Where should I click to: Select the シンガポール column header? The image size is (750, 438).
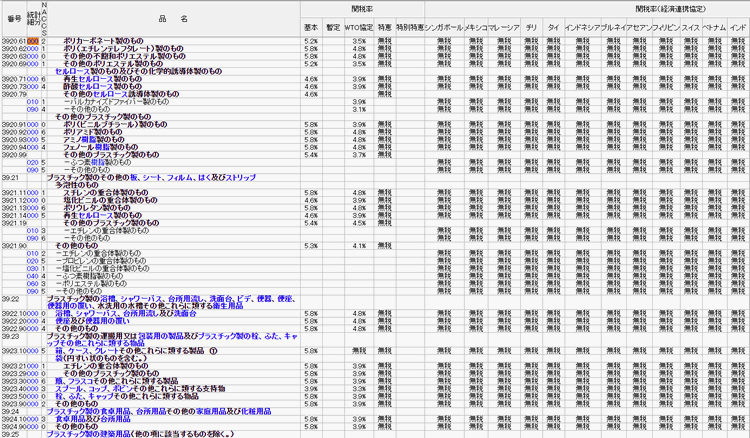444,28
